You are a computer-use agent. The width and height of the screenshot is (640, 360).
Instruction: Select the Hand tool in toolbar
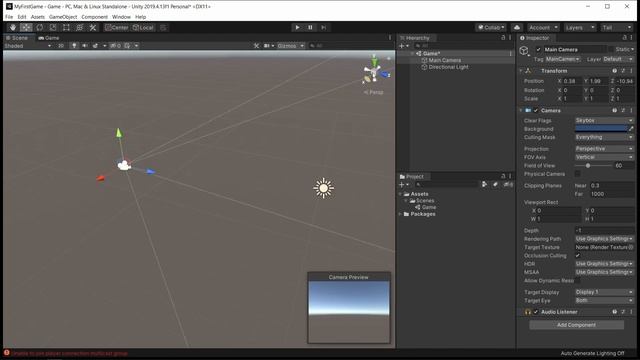[x=13, y=27]
